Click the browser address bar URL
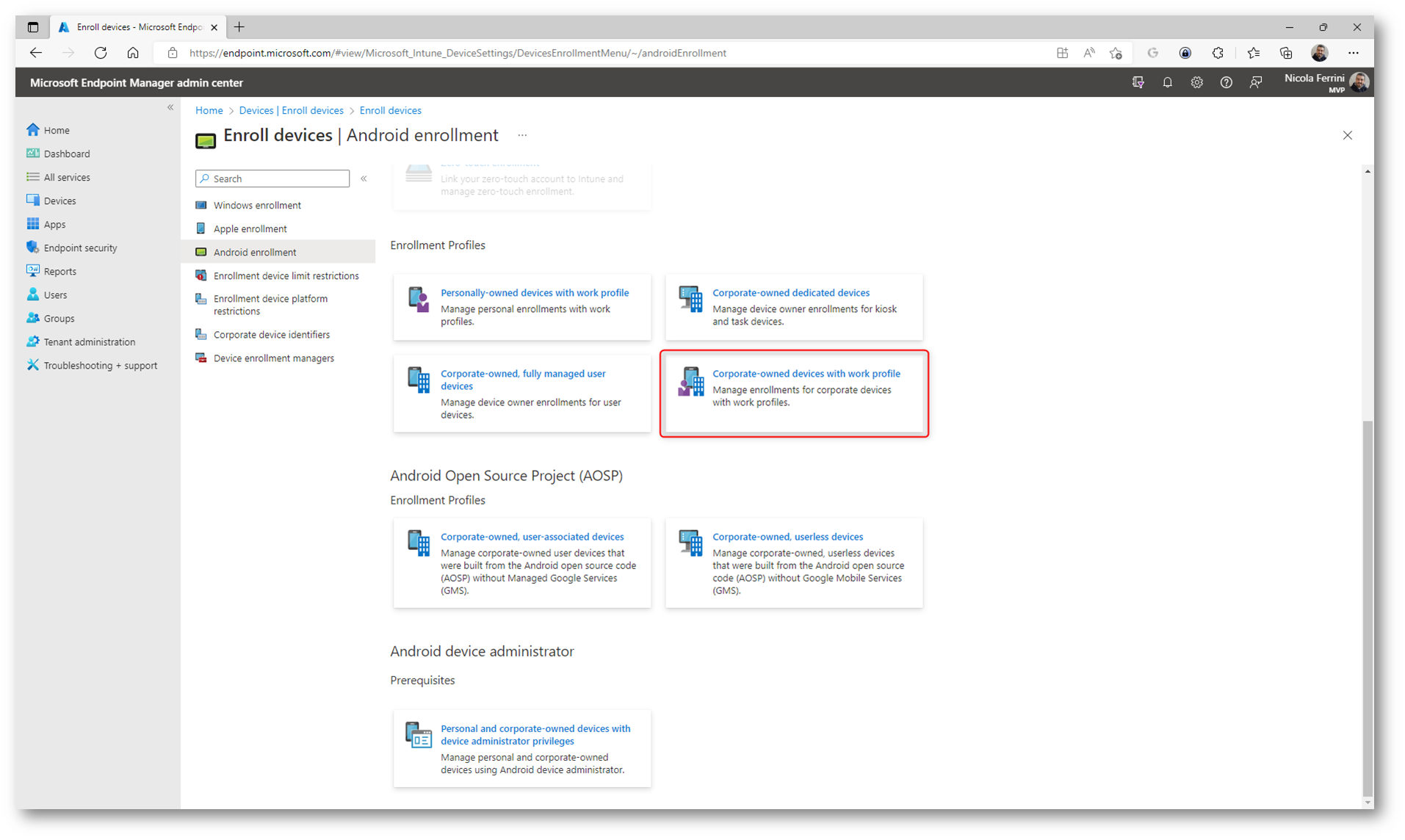 [x=458, y=53]
